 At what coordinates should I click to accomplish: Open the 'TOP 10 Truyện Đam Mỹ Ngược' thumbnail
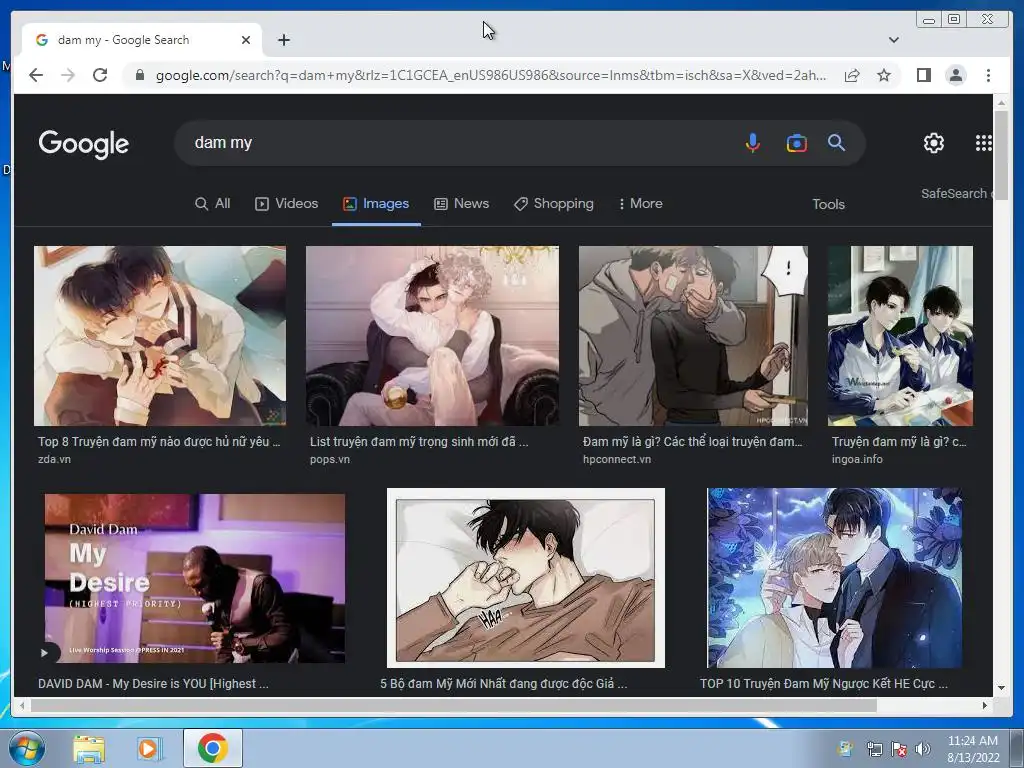coord(835,578)
